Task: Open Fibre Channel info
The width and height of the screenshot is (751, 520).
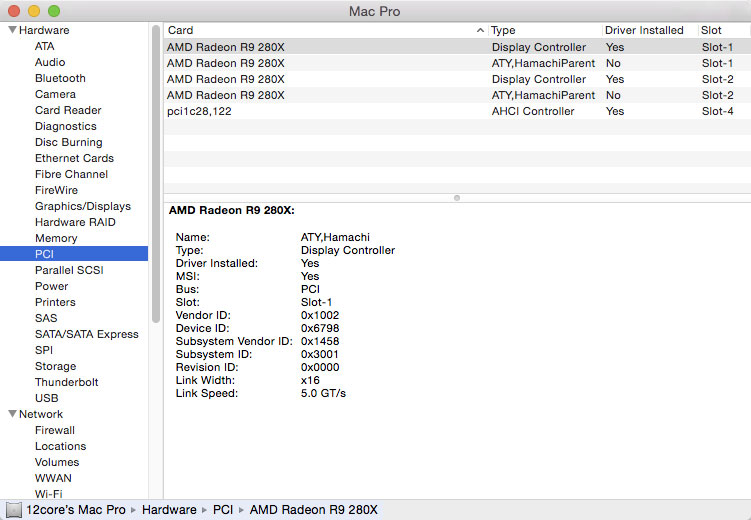Action: (x=71, y=174)
